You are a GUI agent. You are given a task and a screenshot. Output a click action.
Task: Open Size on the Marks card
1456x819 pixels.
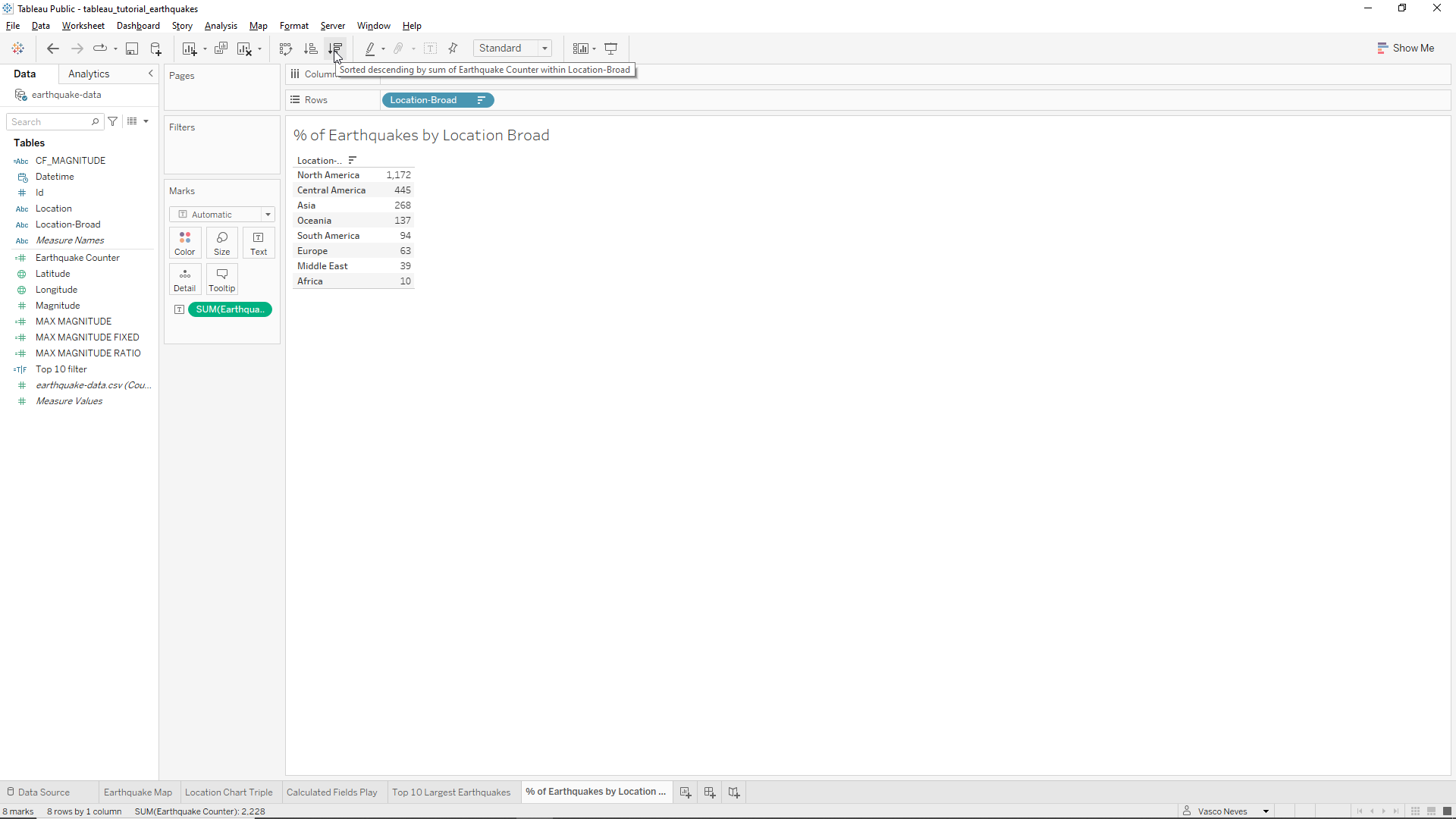coord(222,243)
